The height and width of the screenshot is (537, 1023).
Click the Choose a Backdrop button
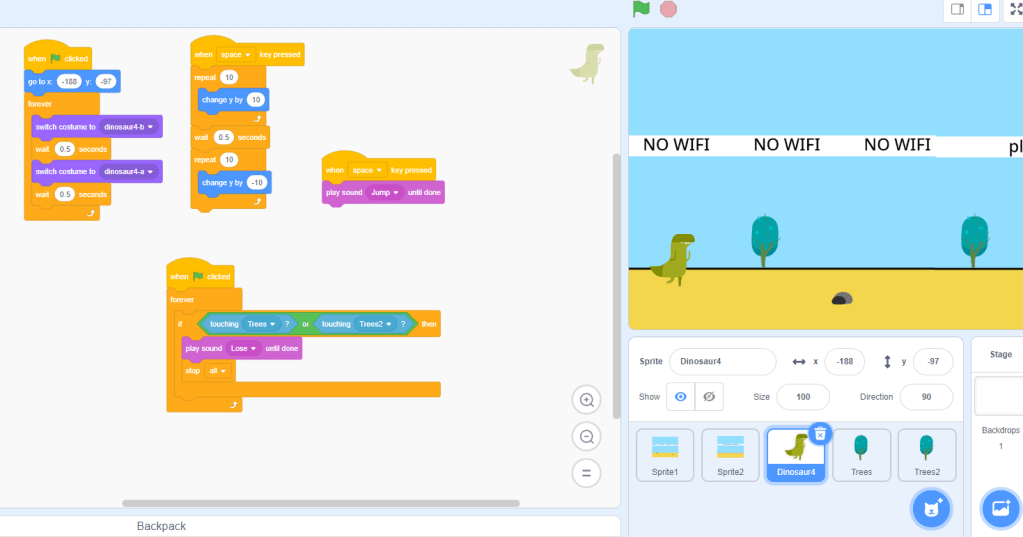pyautogui.click(x=1000, y=508)
